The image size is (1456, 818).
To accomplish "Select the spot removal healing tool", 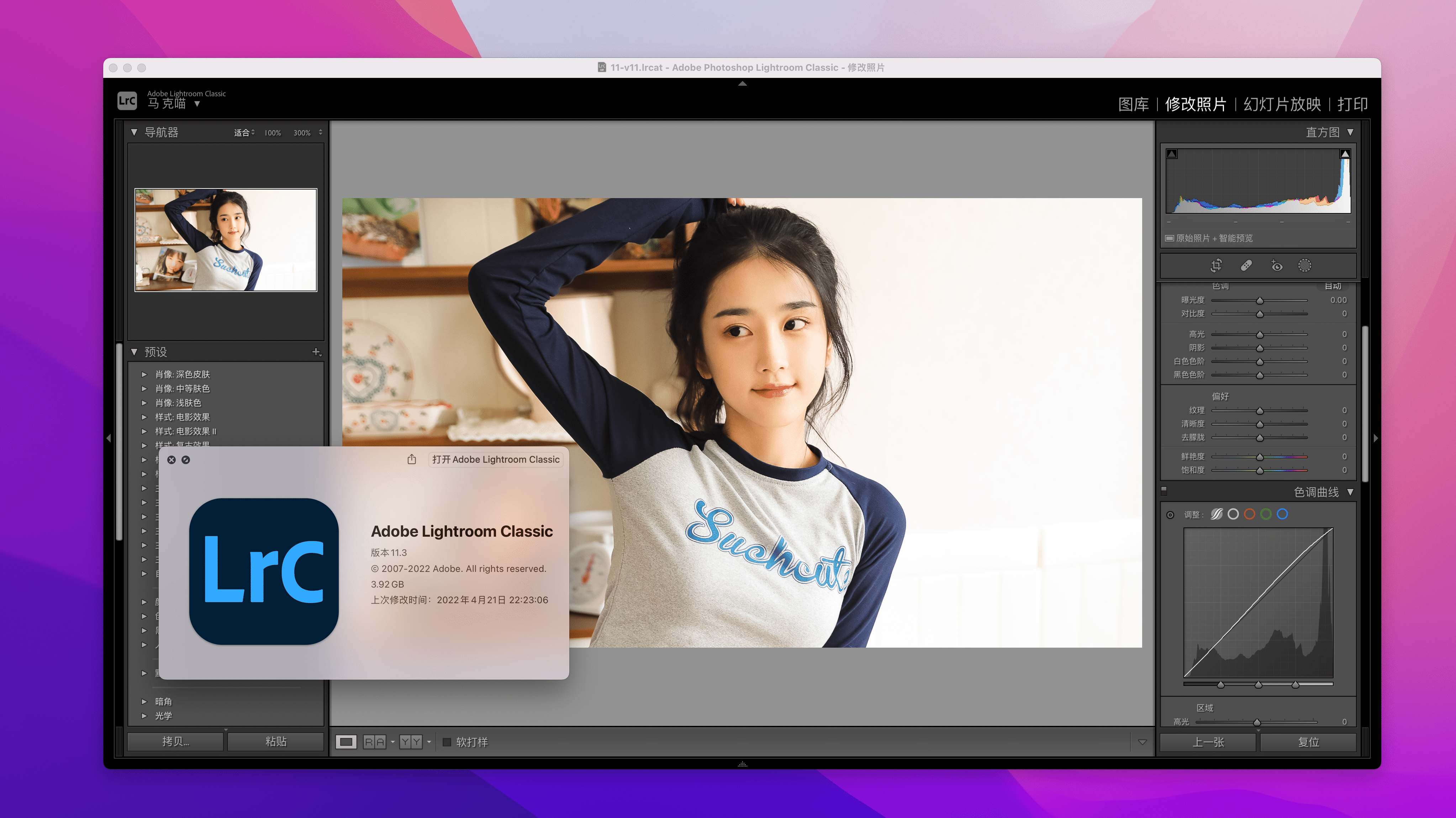I will pyautogui.click(x=1246, y=266).
